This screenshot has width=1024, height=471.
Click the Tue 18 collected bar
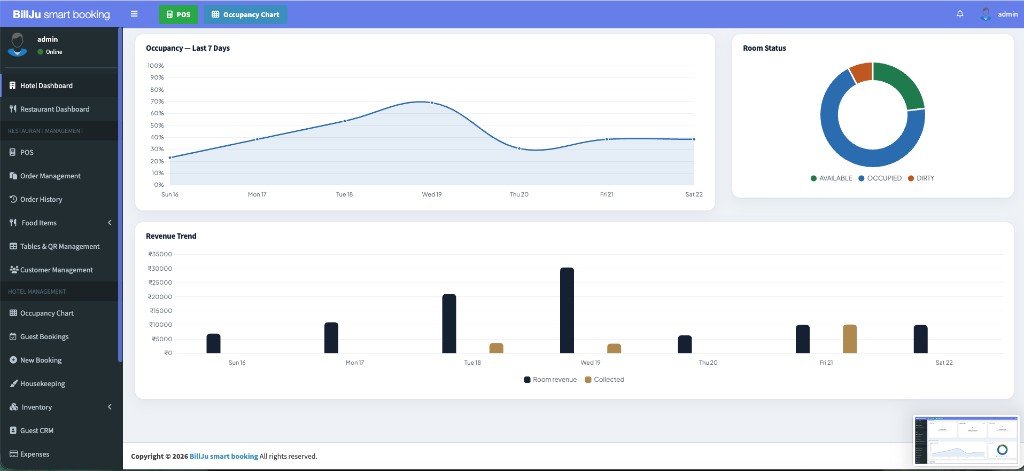[x=496, y=348]
